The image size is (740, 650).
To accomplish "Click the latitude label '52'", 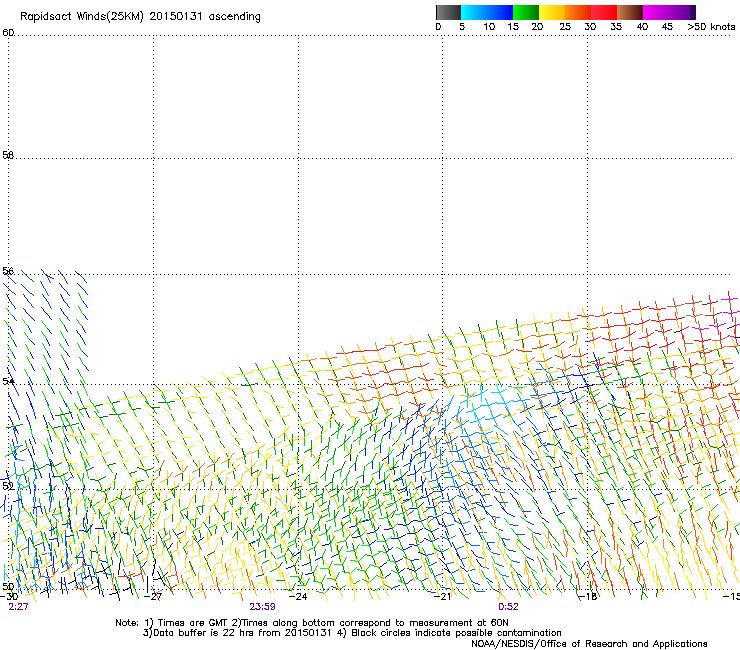I will click(x=8, y=486).
